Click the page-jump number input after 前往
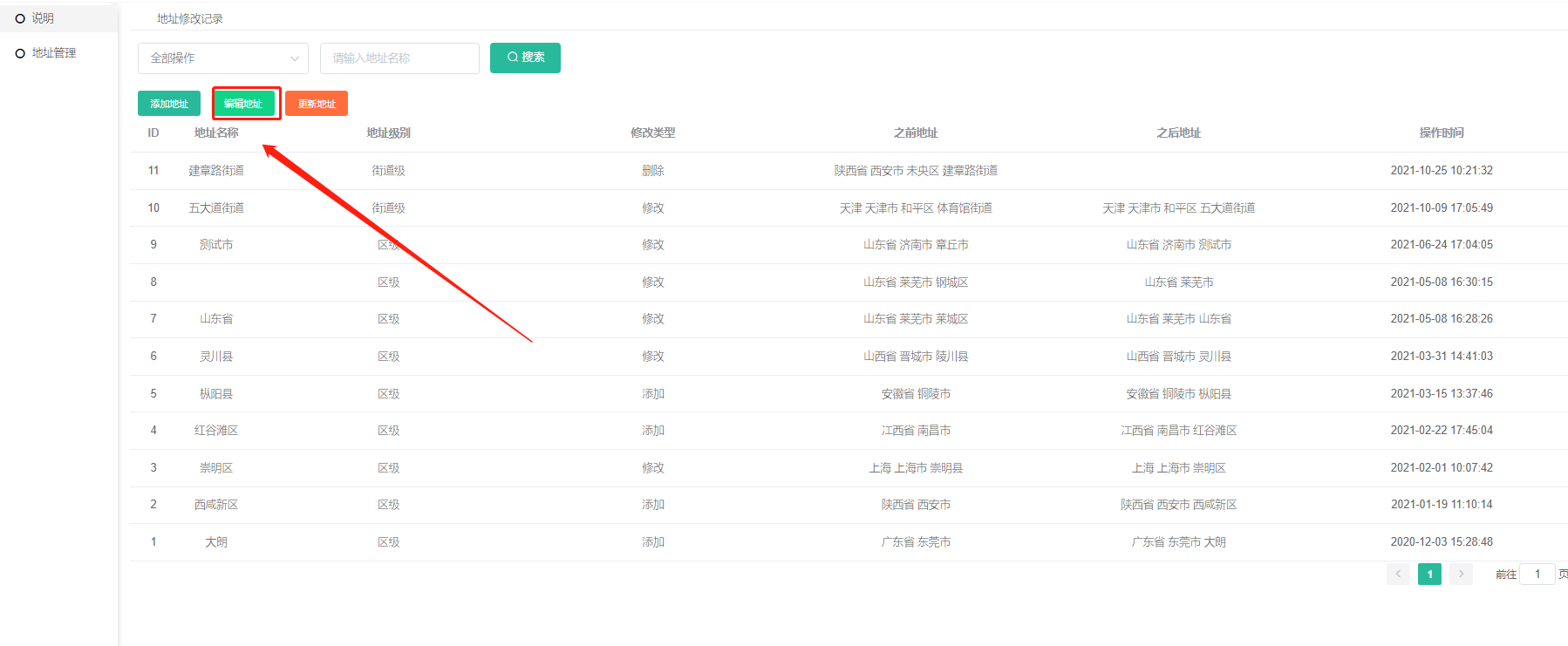This screenshot has height=646, width=1568. click(1537, 574)
